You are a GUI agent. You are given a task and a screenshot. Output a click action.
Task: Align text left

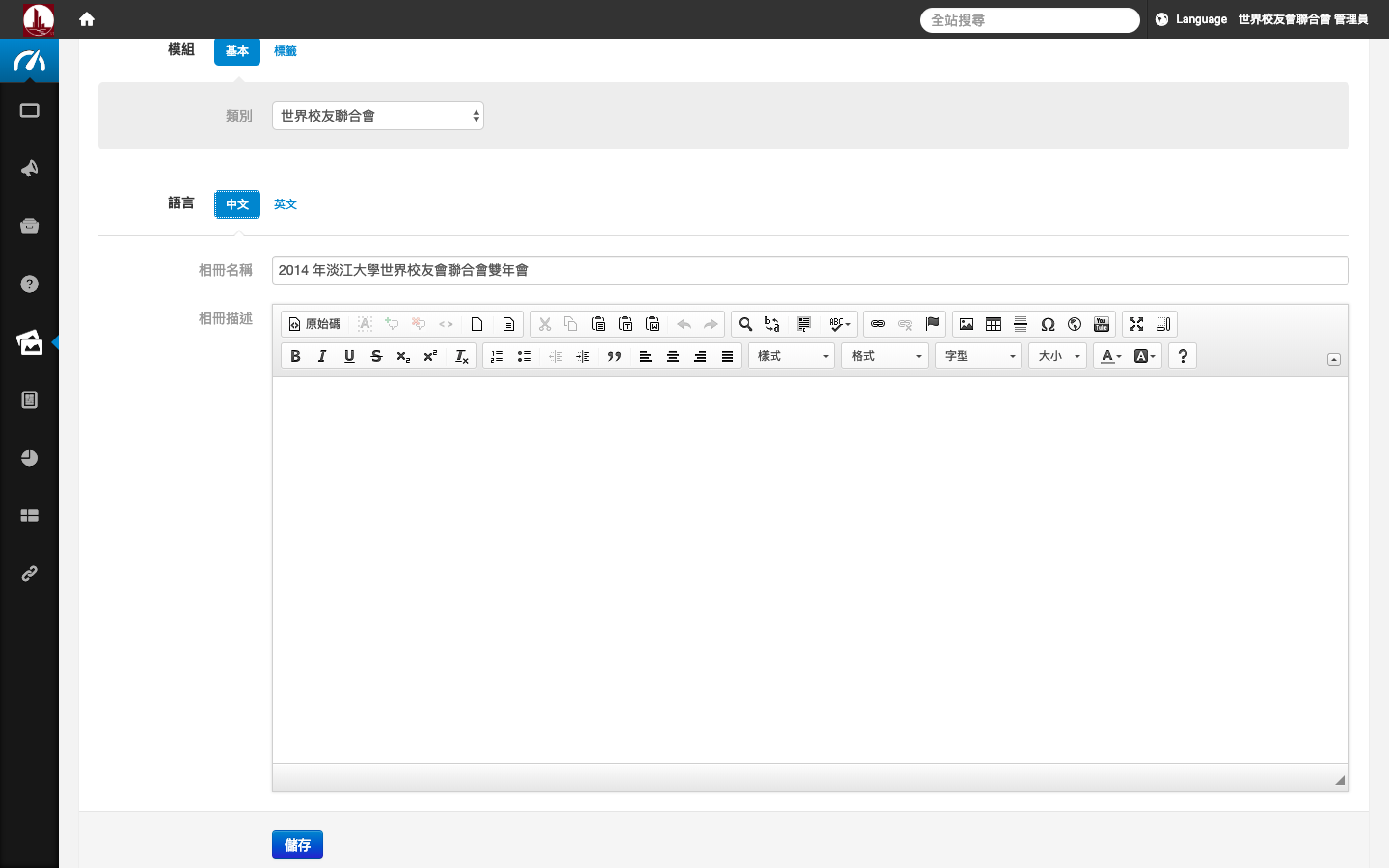[646, 356]
